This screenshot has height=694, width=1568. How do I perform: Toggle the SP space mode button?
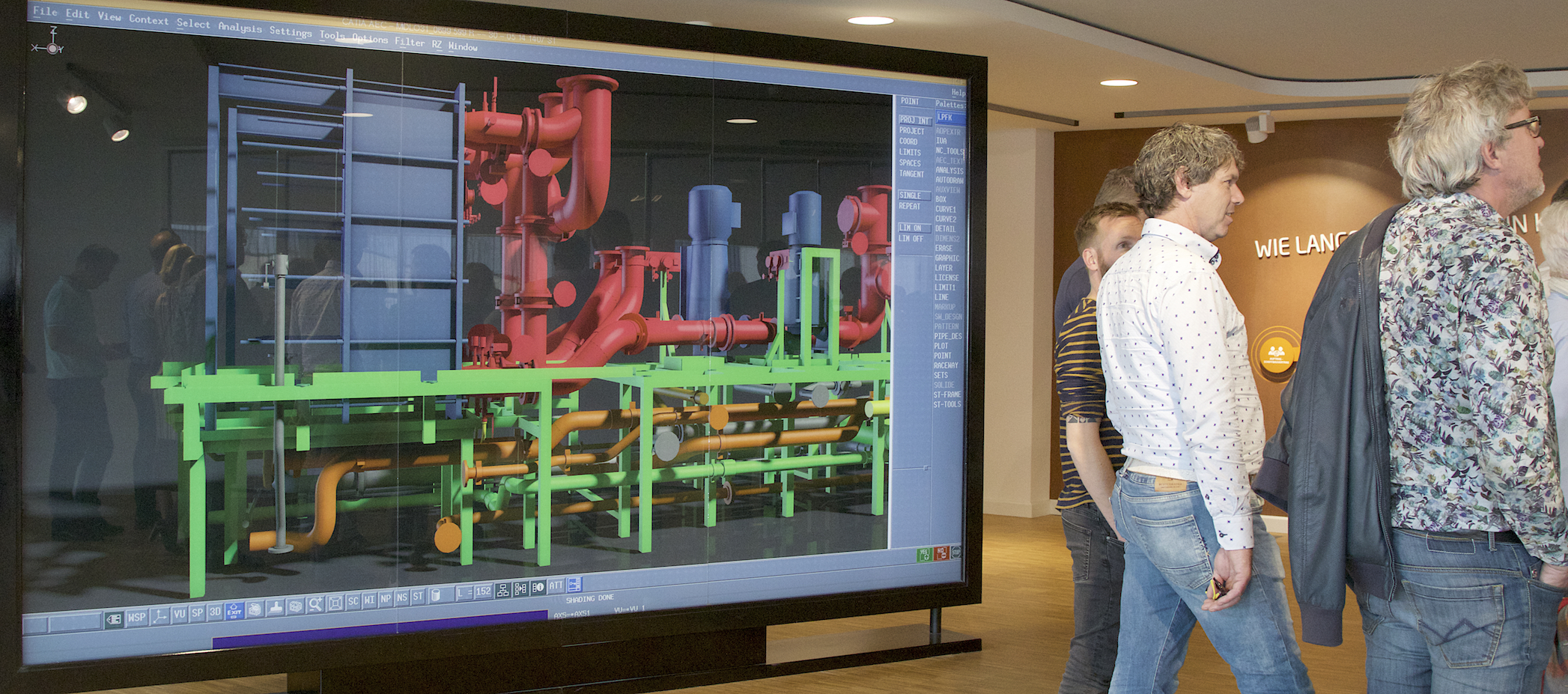point(197,613)
